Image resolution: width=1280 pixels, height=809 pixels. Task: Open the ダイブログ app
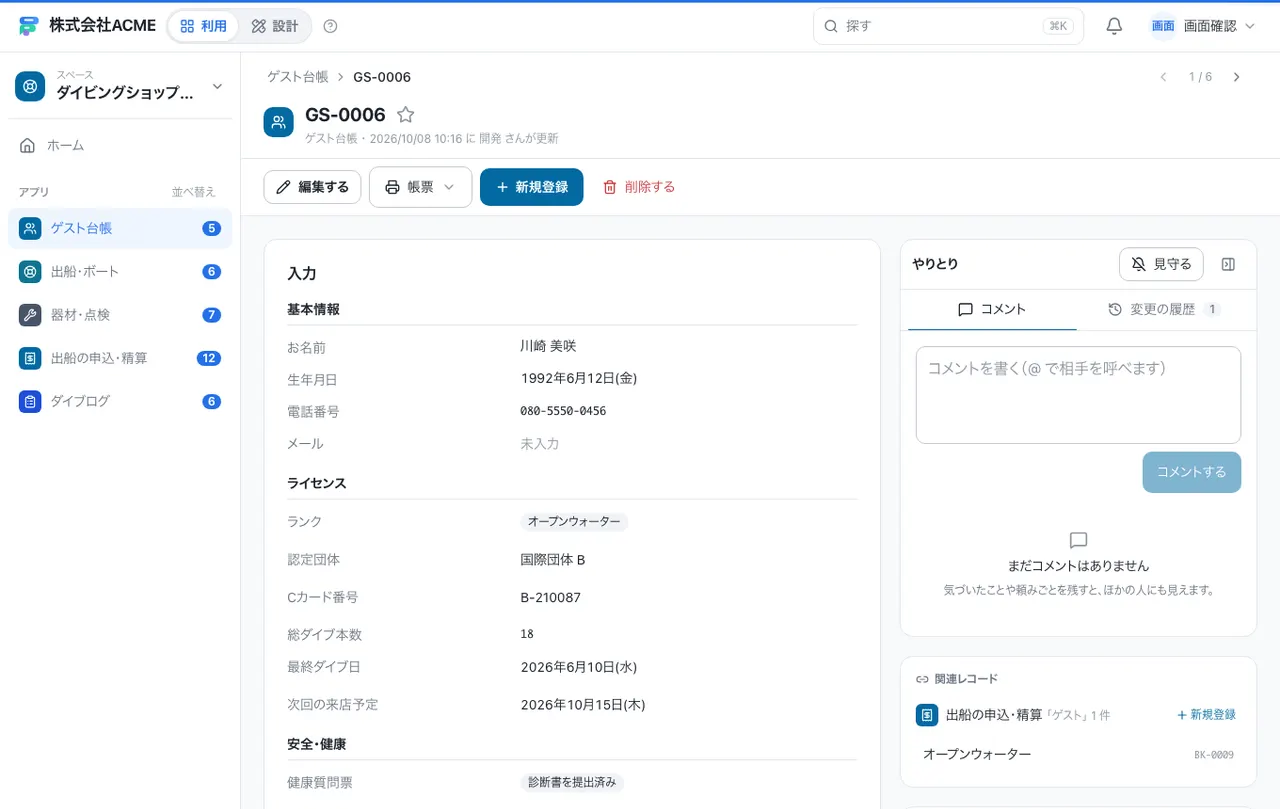click(x=120, y=401)
